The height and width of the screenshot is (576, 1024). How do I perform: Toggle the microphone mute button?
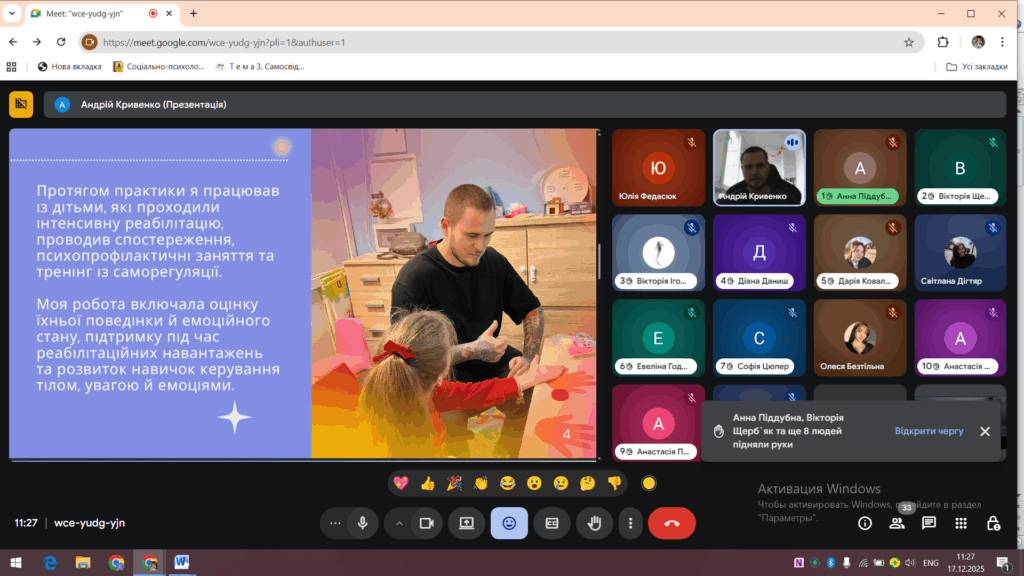click(x=363, y=523)
